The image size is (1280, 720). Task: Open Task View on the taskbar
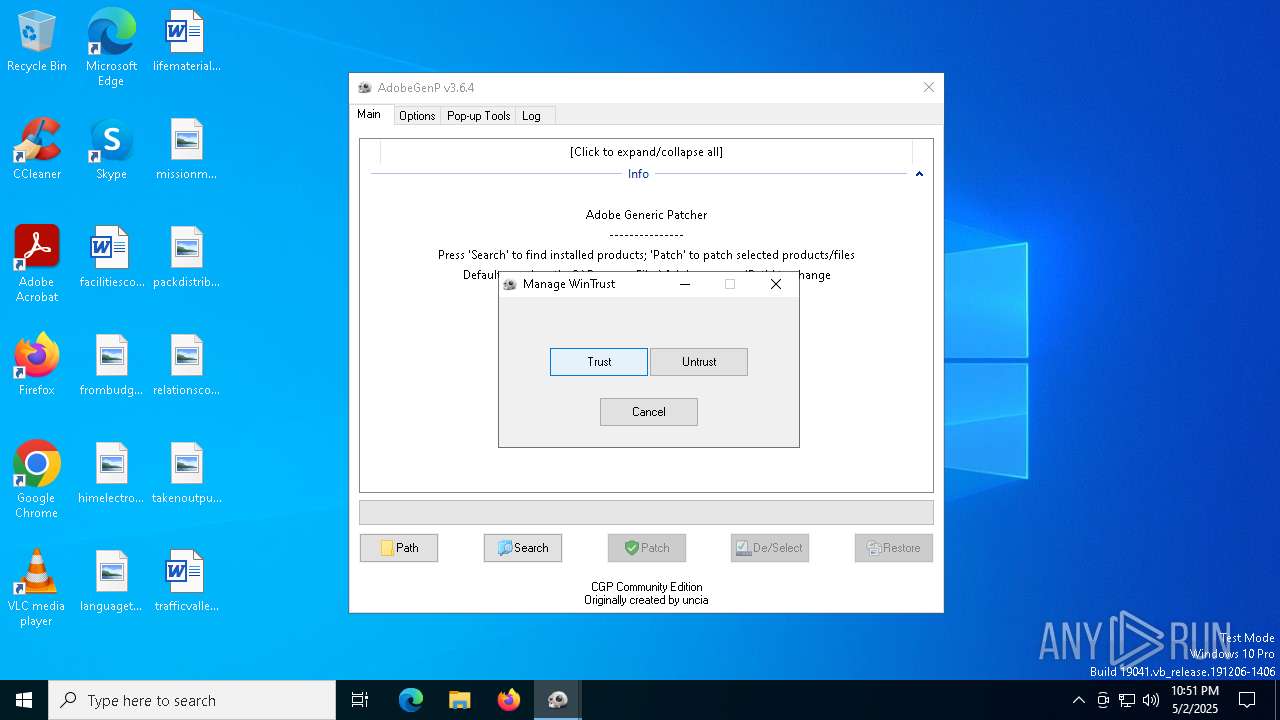coord(360,700)
